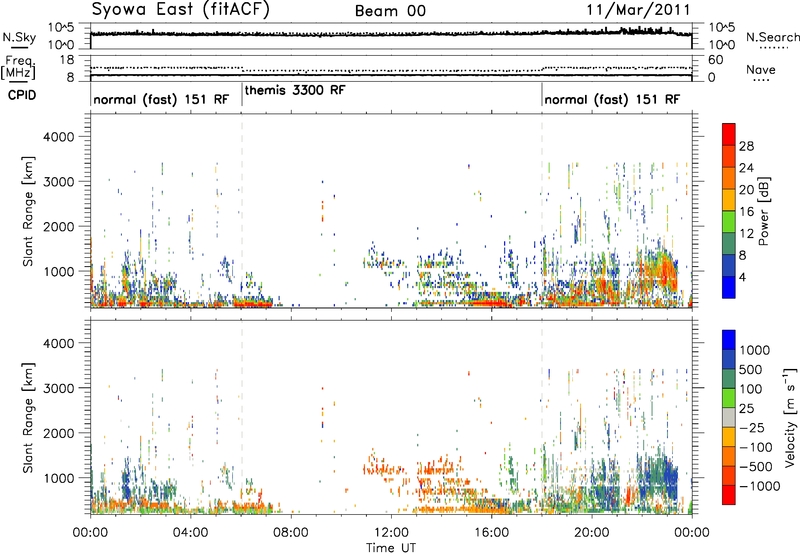This screenshot has width=800, height=554.
Task: Click the '2000' range tick of the velocity panel
Action: tap(59, 433)
